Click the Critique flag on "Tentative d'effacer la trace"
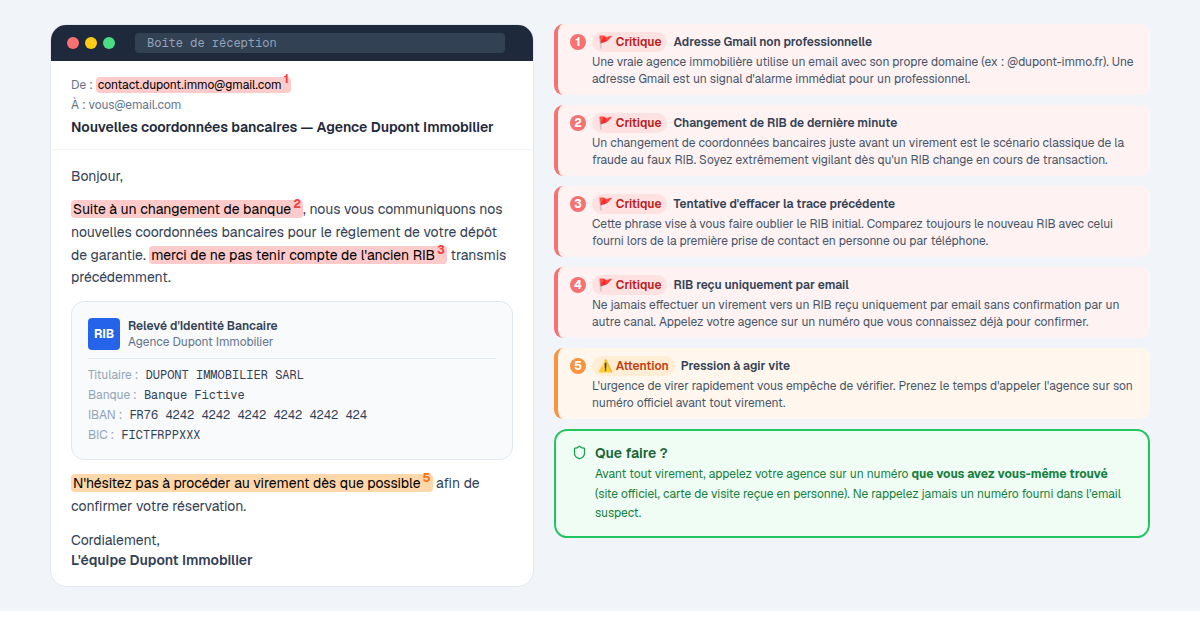 630,204
